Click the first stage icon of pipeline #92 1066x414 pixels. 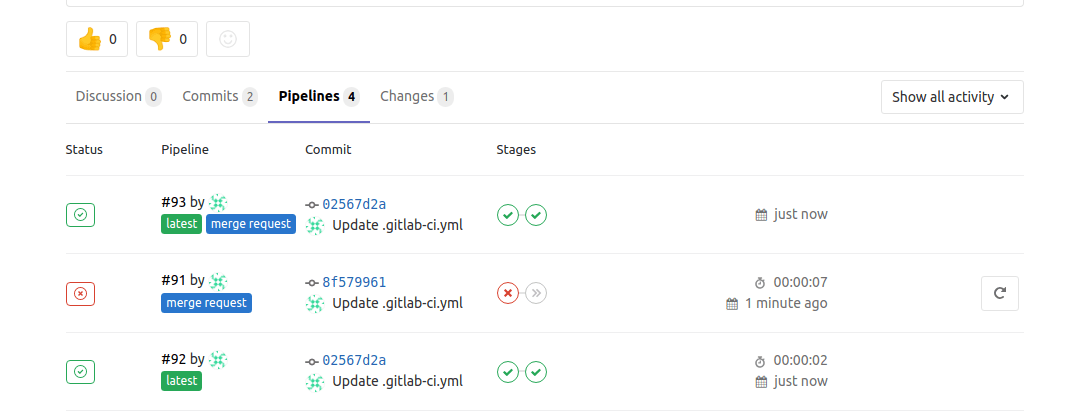click(x=508, y=372)
